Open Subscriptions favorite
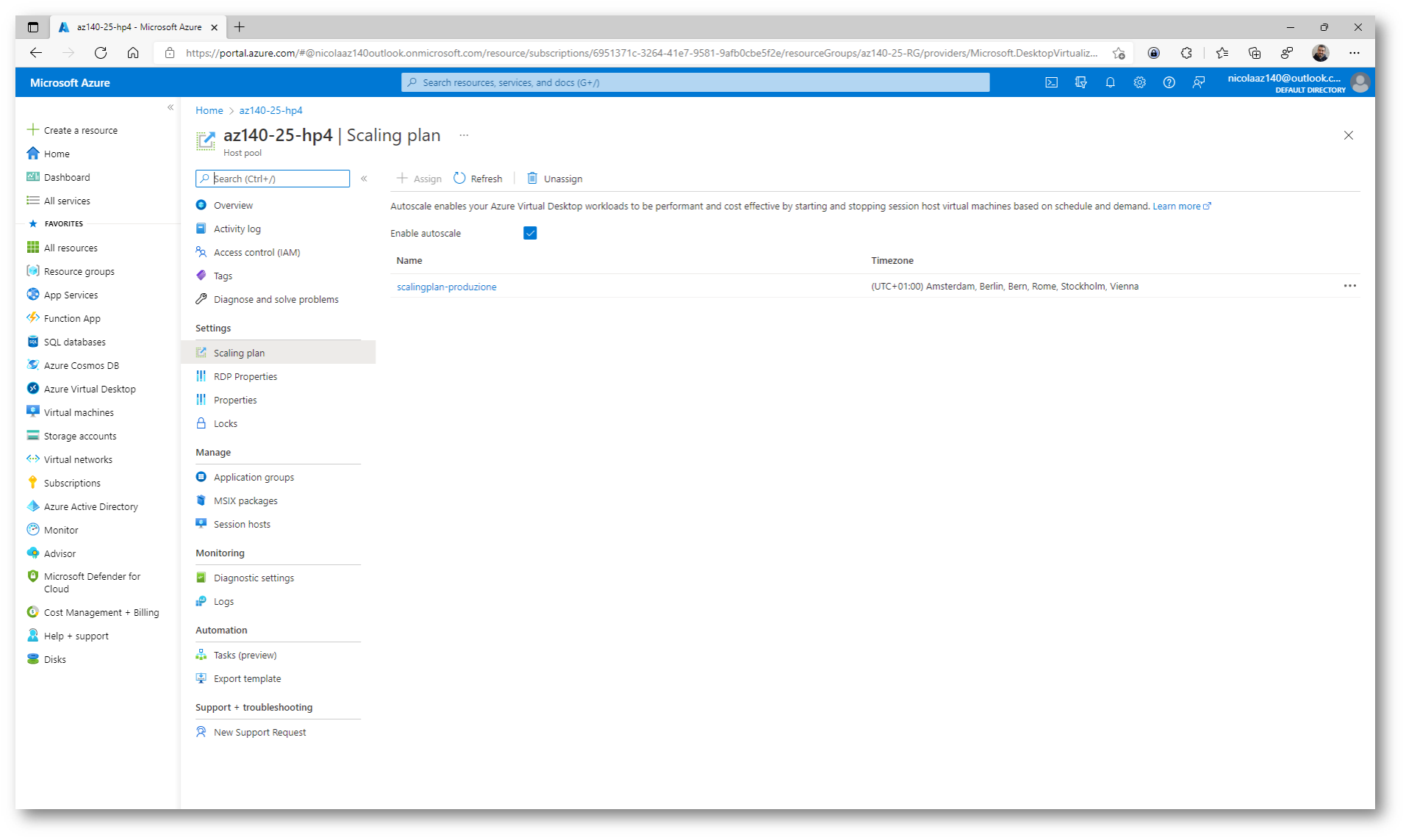Viewport: 1406px width, 840px height. click(72, 483)
